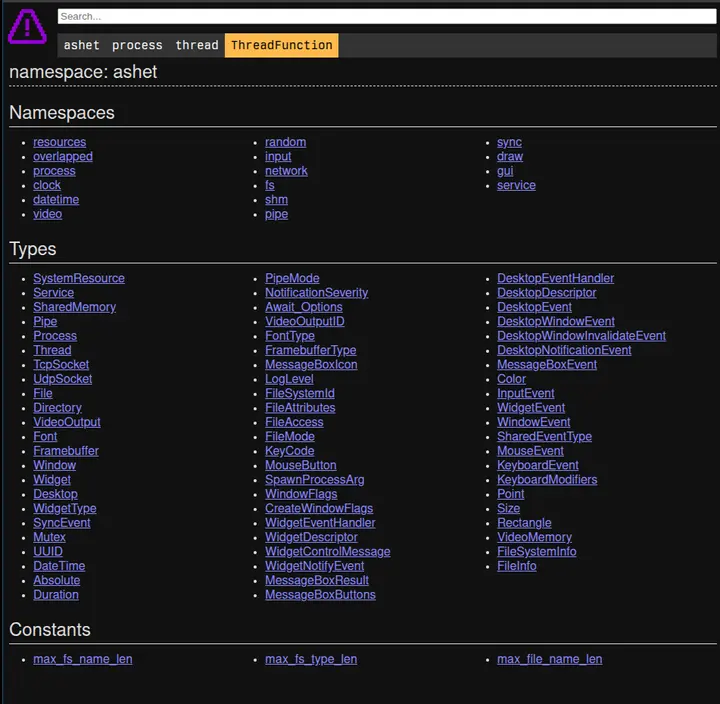
Task: View the TcpSocket type
Action: pos(61,365)
